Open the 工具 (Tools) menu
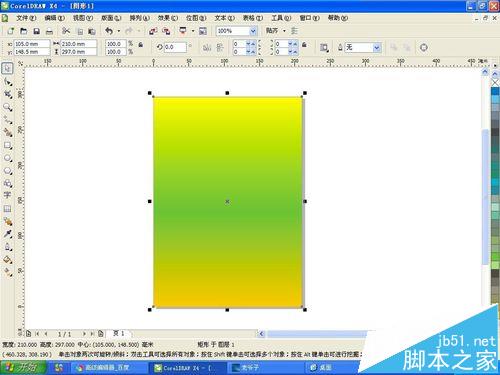This screenshot has width=500, height=375. pos(281,18)
